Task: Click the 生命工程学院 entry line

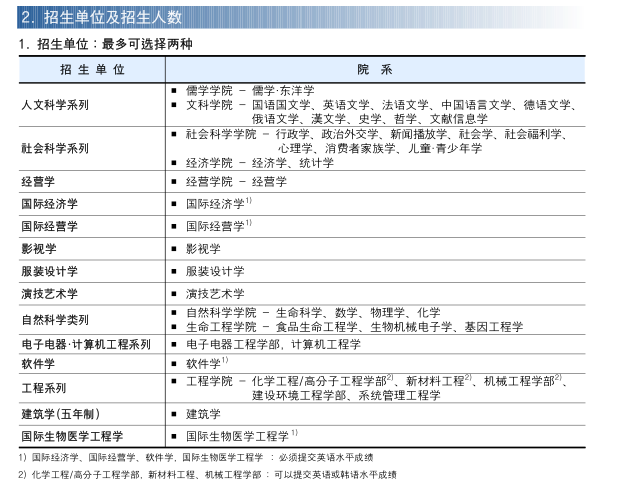Action: tap(354, 327)
